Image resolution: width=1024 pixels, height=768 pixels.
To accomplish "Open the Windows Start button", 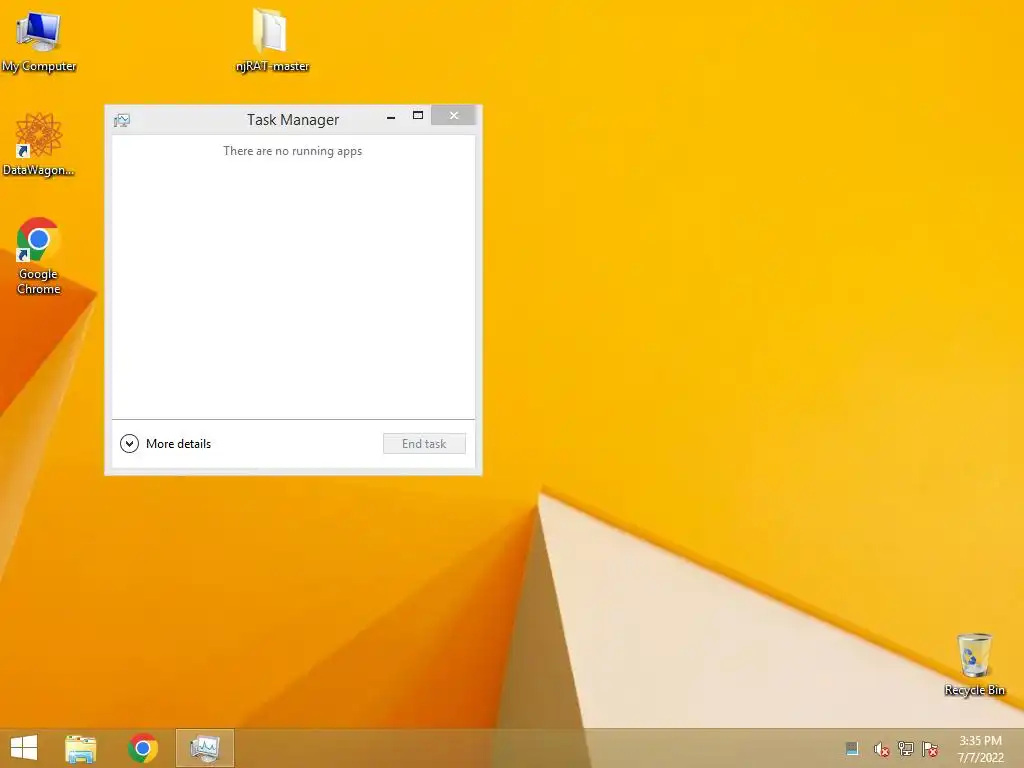I will point(24,748).
